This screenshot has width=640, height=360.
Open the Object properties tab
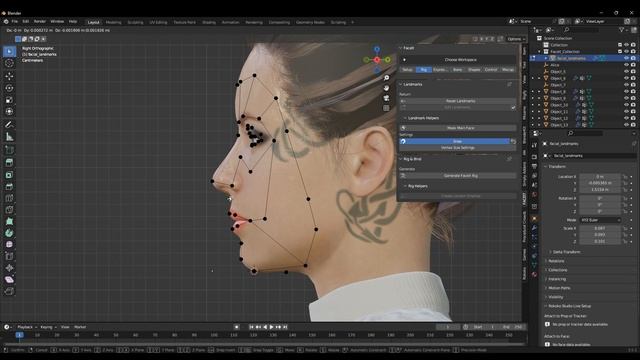pos(534,219)
